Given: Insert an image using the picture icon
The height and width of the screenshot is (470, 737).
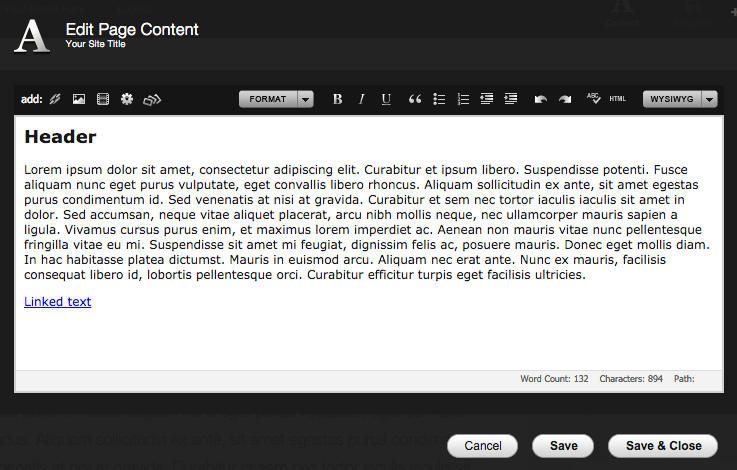Looking at the screenshot, I should (x=78, y=99).
